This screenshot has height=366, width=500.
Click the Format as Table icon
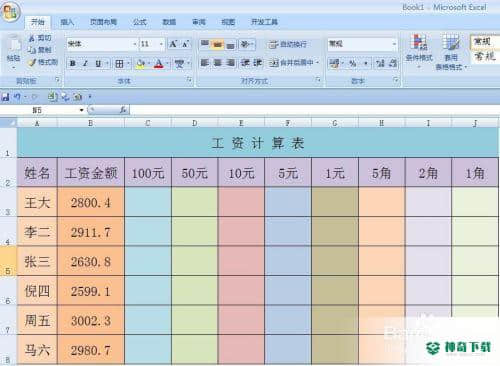(451, 52)
